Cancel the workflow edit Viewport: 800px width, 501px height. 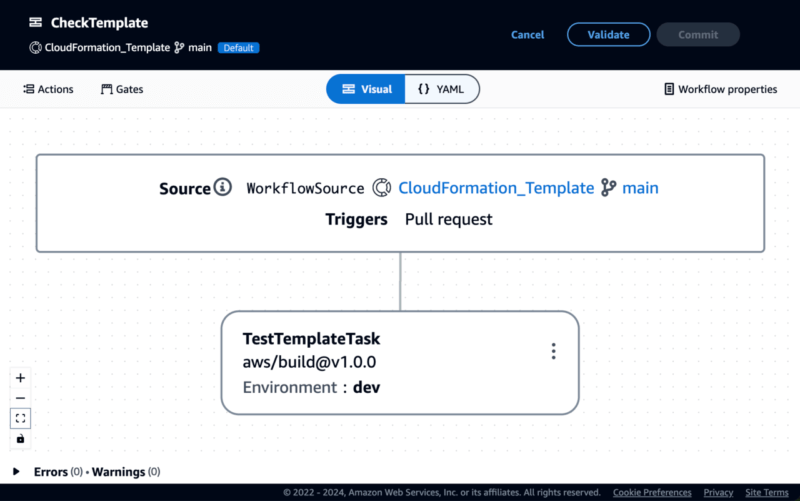(528, 35)
